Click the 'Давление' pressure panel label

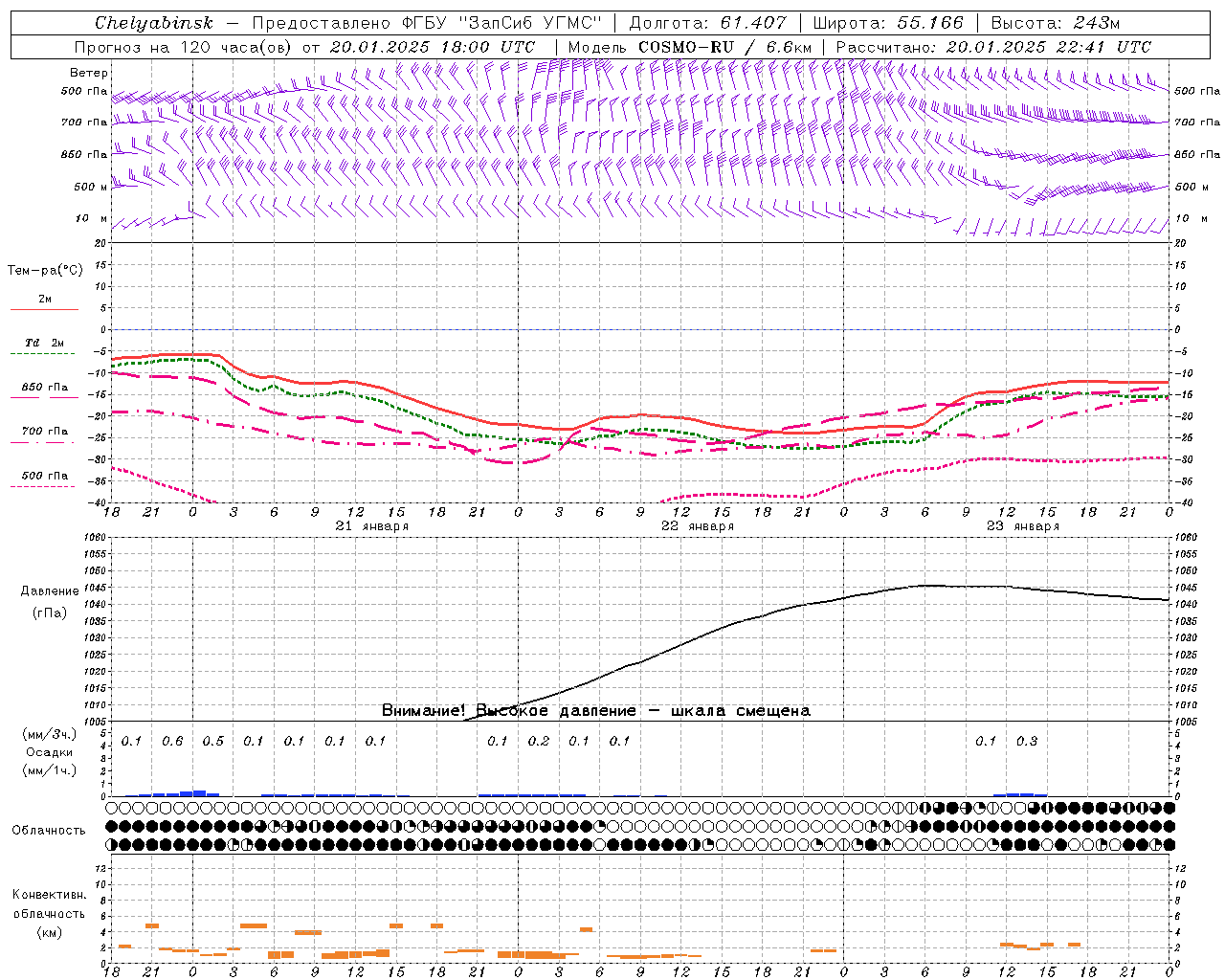50,591
